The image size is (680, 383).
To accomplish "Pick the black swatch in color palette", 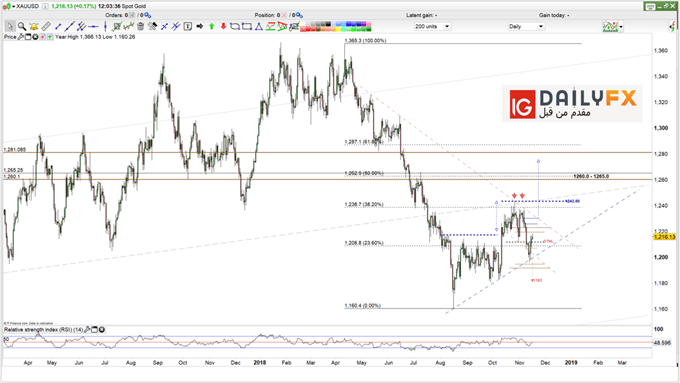I will click(x=328, y=24).
